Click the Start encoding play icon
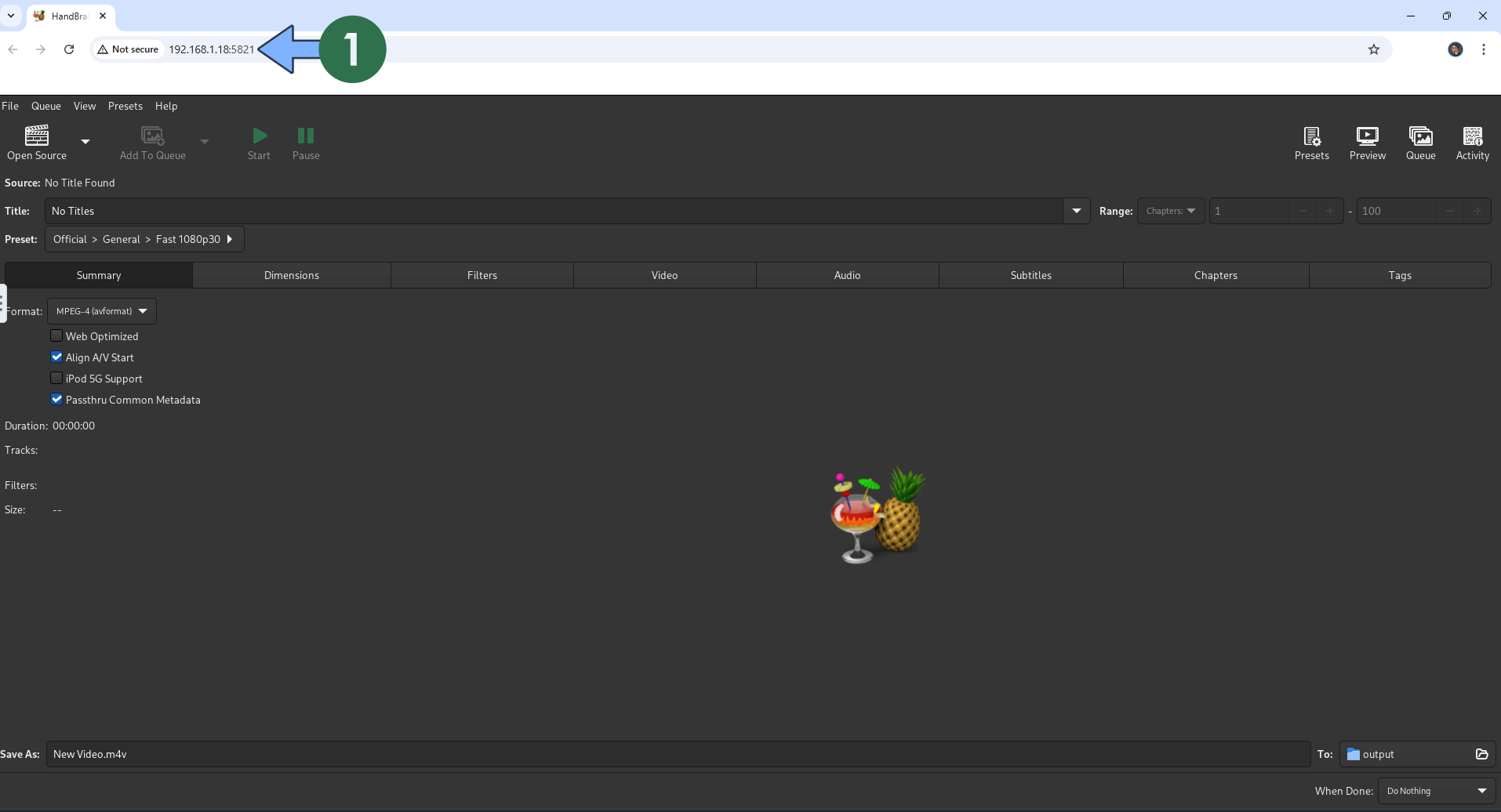 (259, 136)
